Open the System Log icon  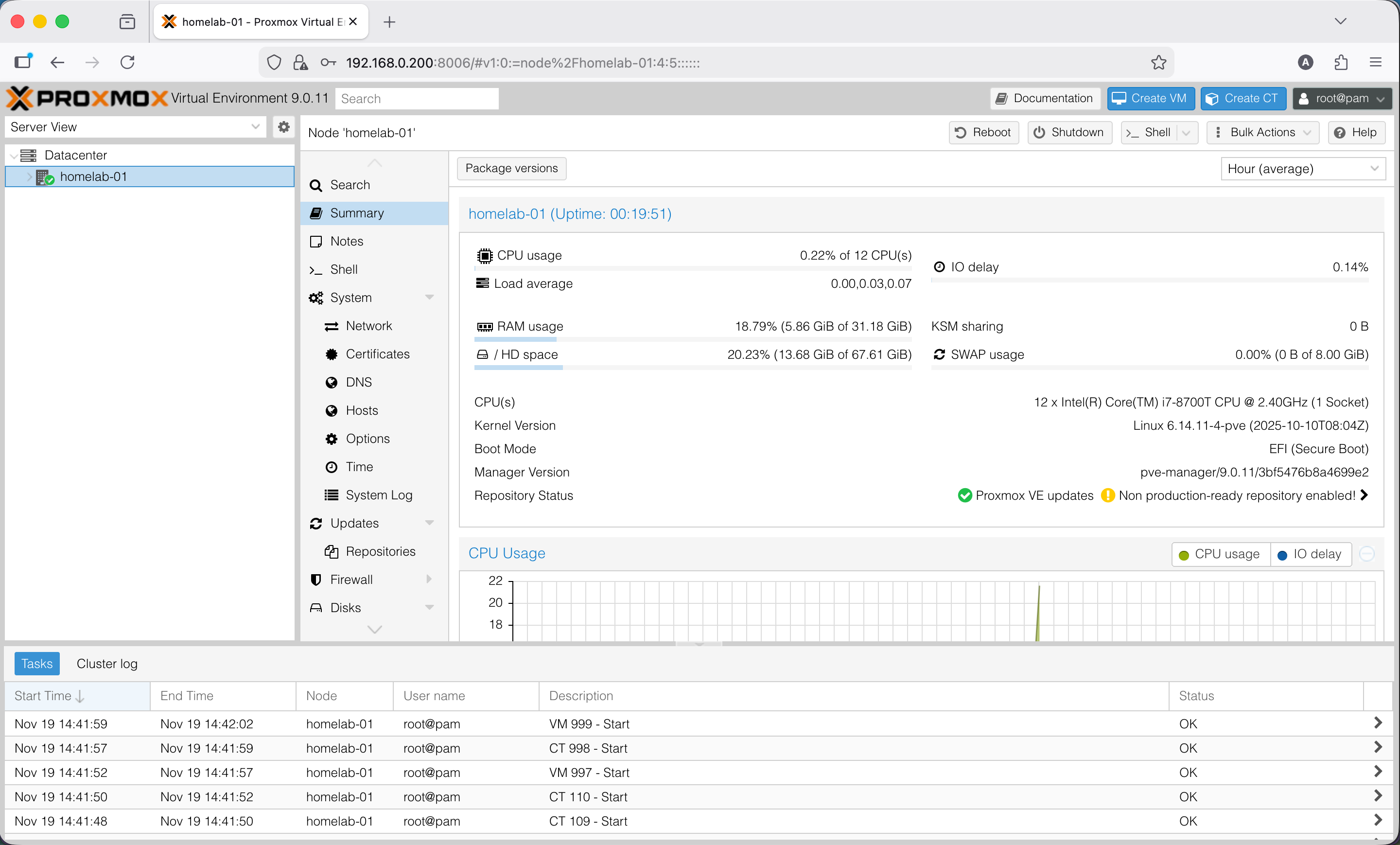(x=332, y=494)
